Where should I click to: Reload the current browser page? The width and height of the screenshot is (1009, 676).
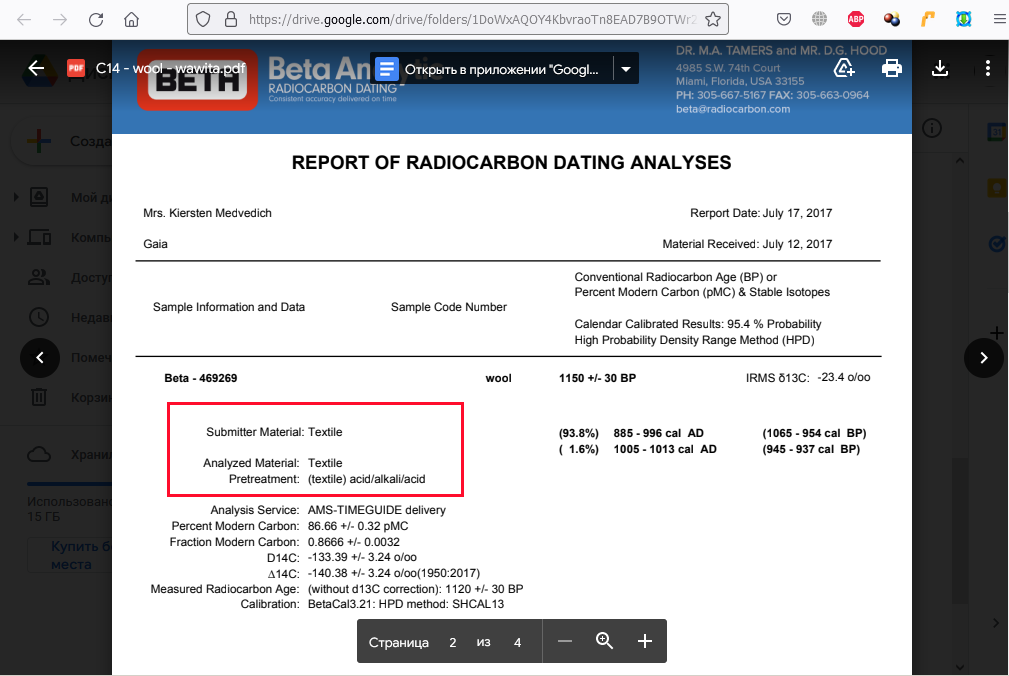coord(96,19)
